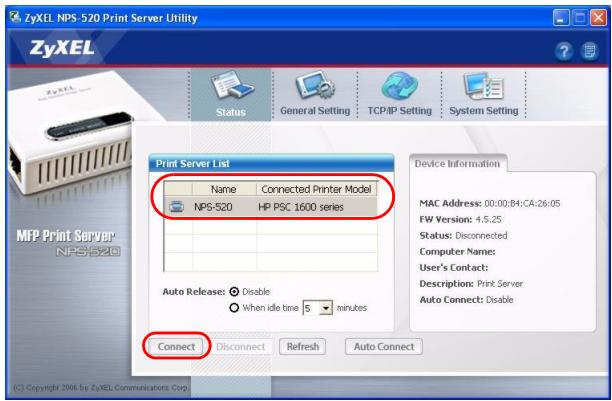Switch to General Setting tab label
This screenshot has width=612, height=401.
(x=315, y=111)
